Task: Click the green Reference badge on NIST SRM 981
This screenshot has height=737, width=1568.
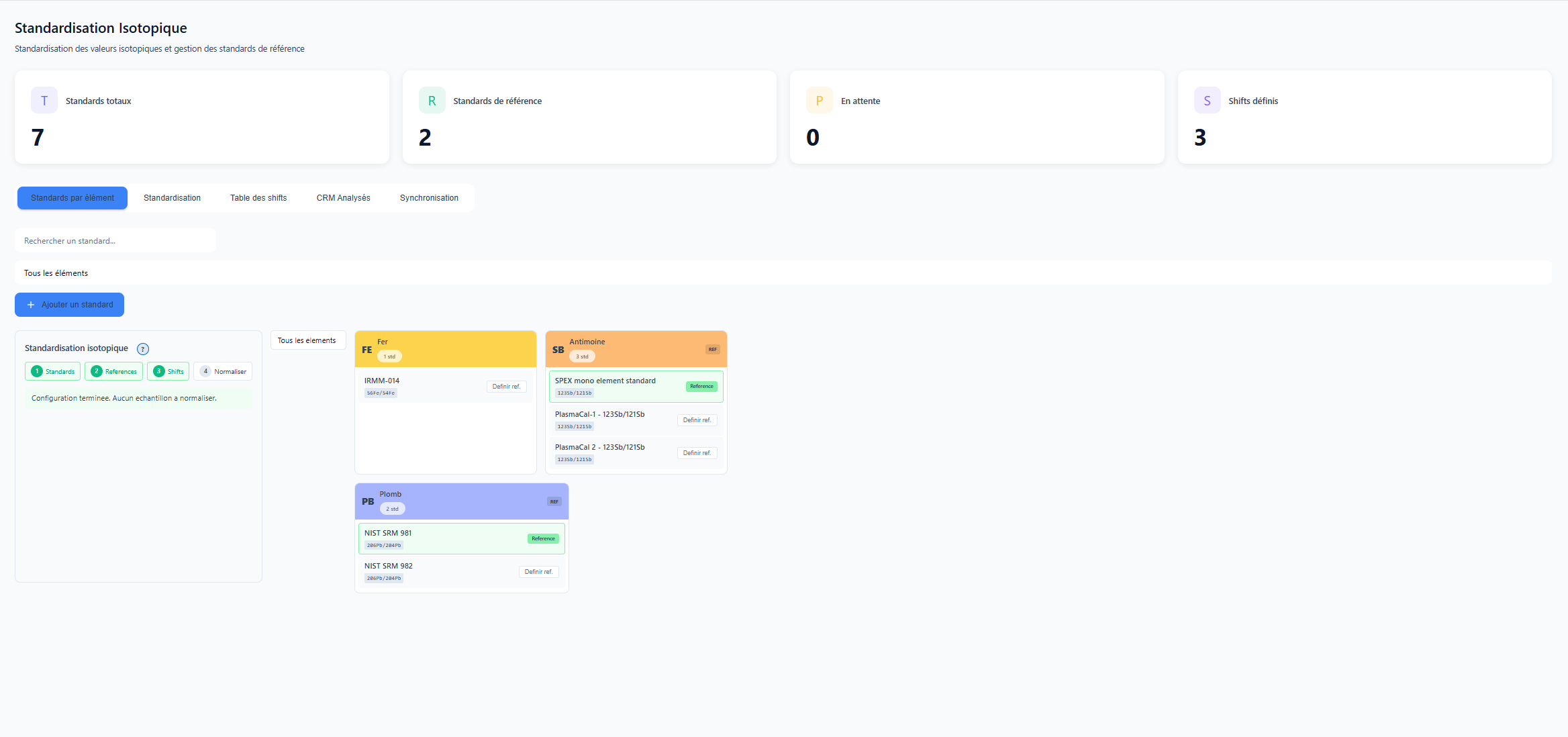Action: tap(543, 538)
